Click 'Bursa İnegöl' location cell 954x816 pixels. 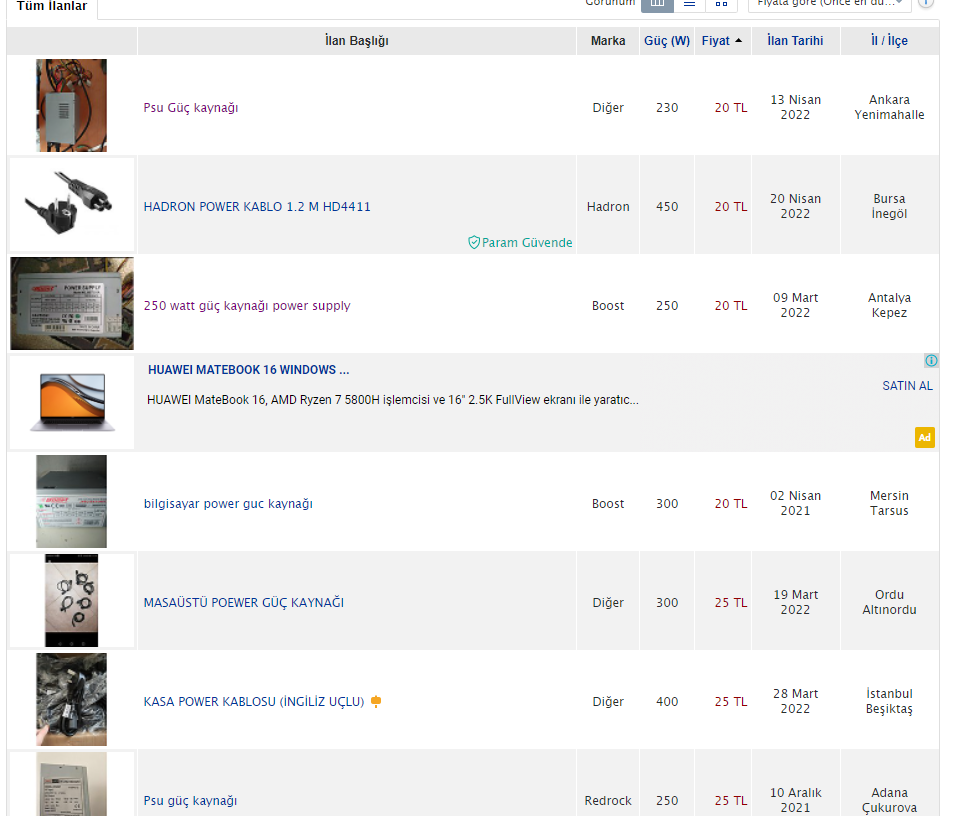[889, 206]
